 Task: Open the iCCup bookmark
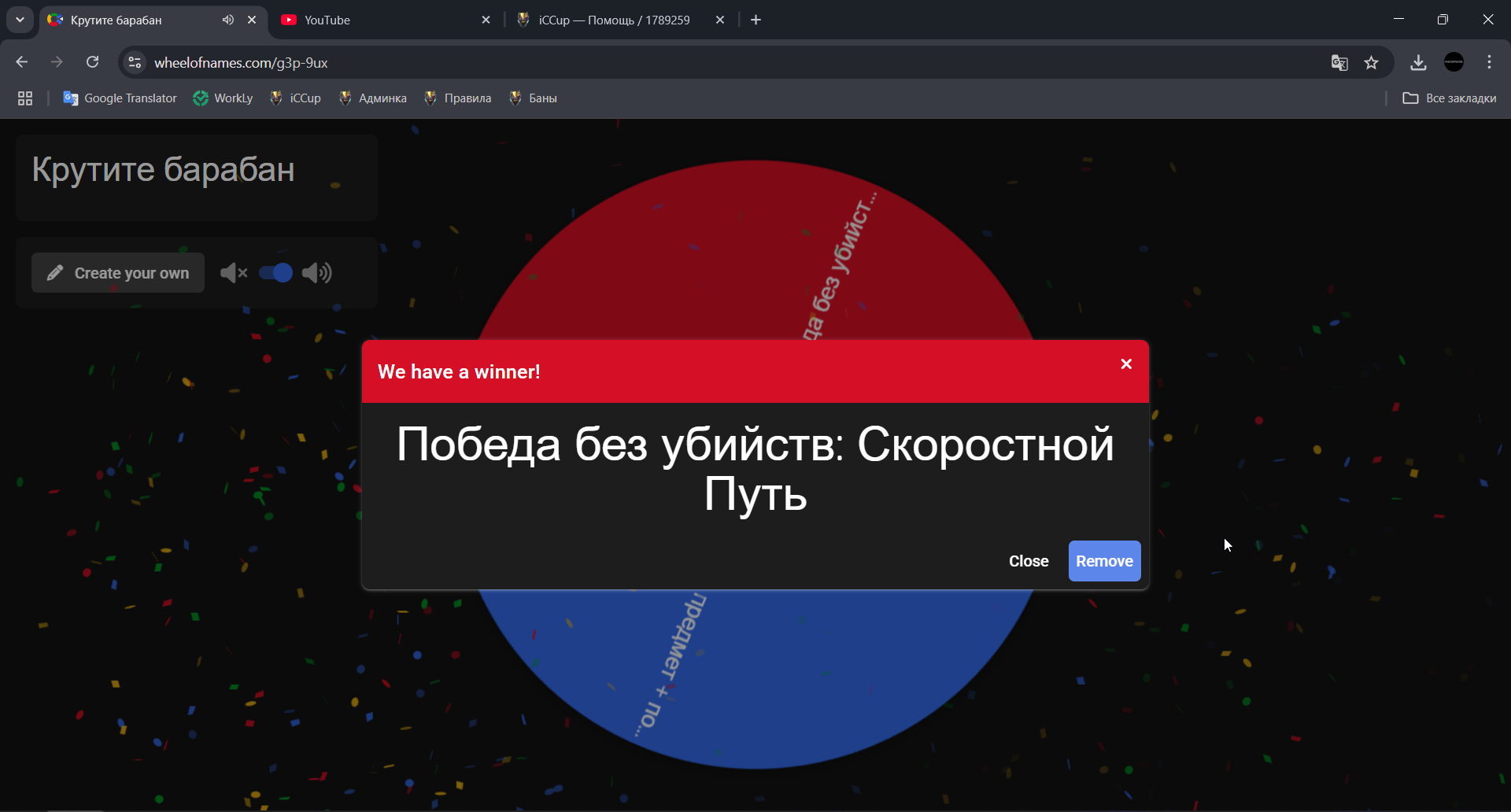click(x=295, y=98)
